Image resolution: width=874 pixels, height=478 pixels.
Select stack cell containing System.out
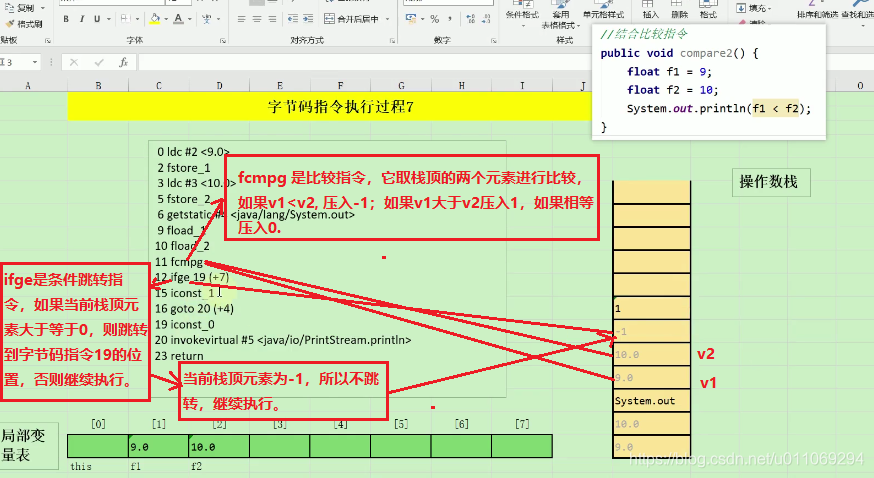[651, 401]
